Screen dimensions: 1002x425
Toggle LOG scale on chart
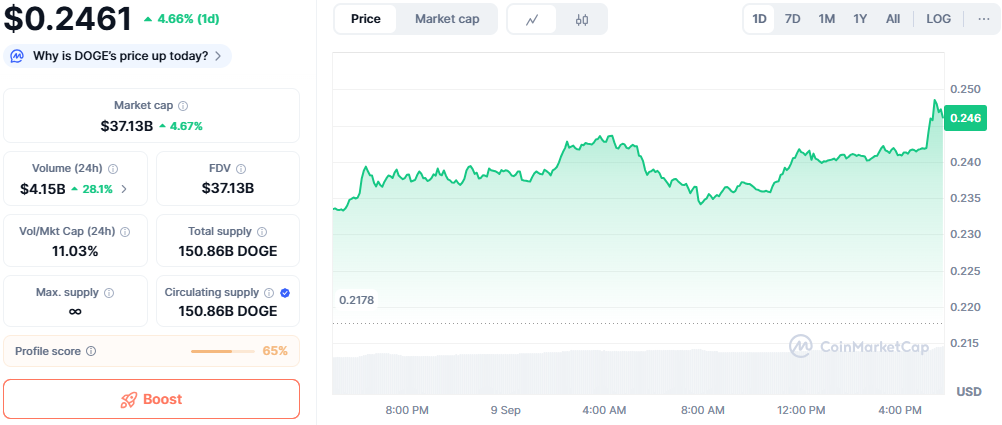point(939,19)
